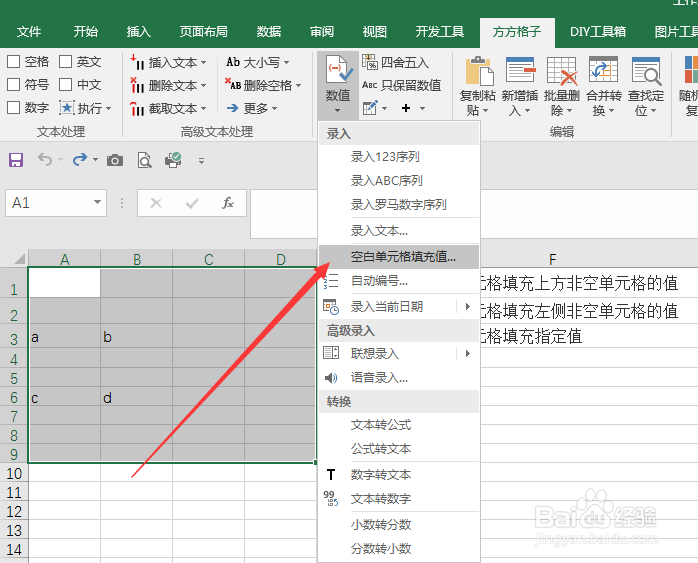This screenshot has width=698, height=563.
Task: Choose 录入ABC序列 menu item
Action: 399,181
